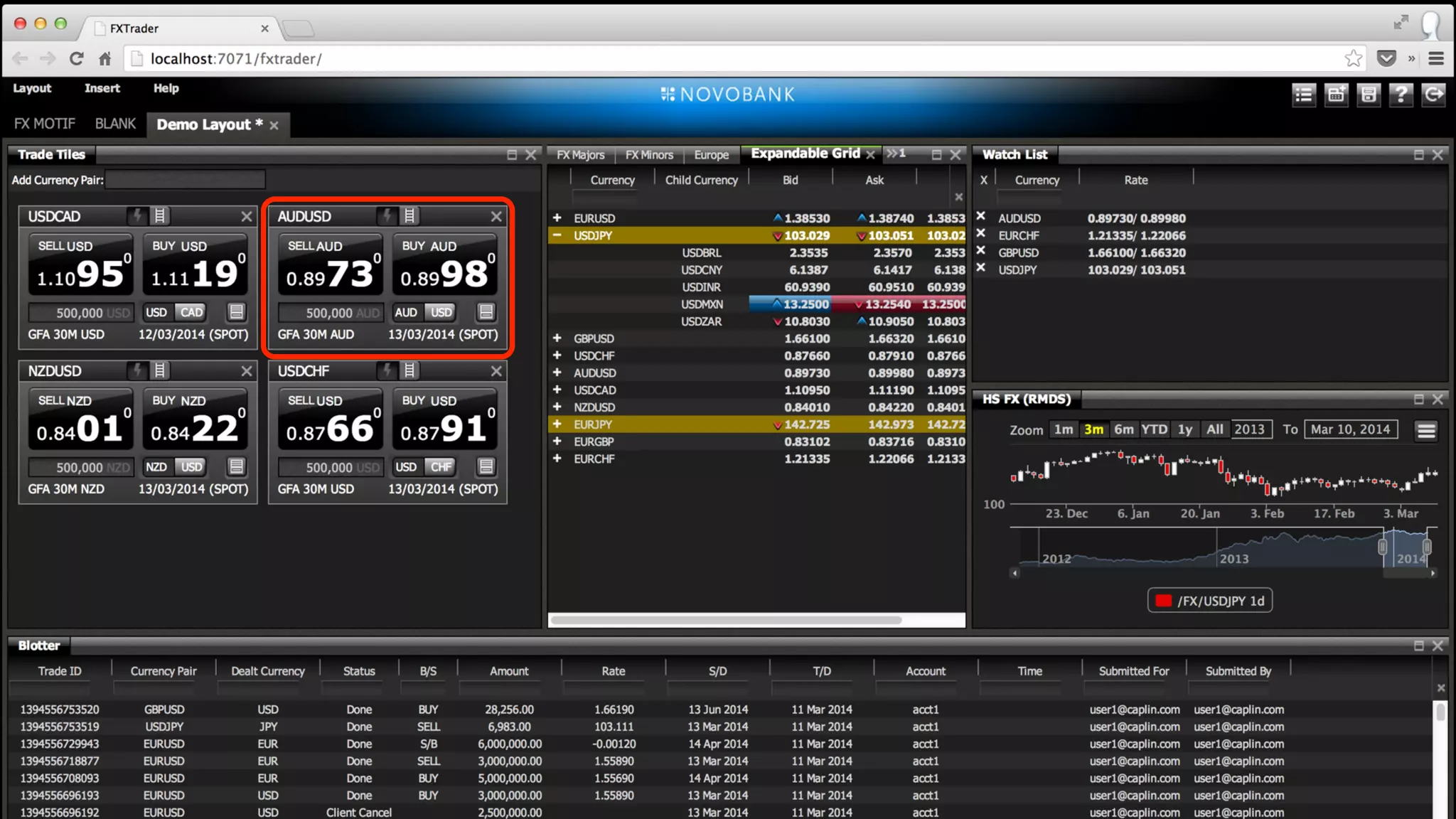
Task: Click lightning bolt icon on USDCAD tile
Action: (x=137, y=215)
